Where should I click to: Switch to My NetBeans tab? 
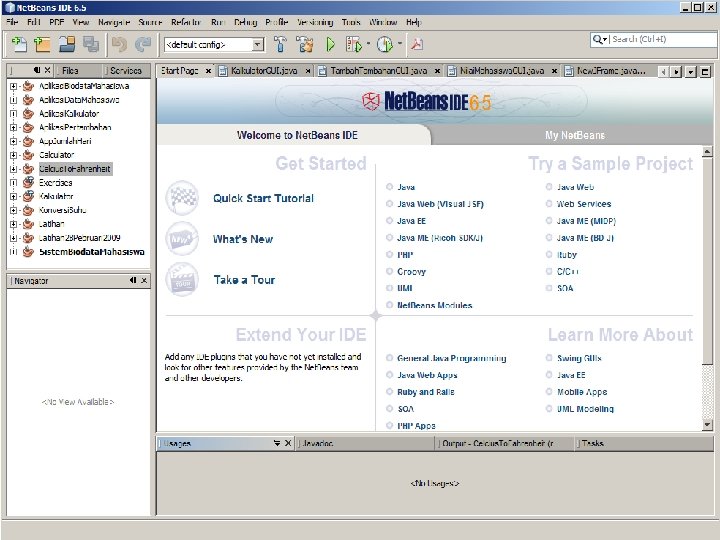(575, 135)
